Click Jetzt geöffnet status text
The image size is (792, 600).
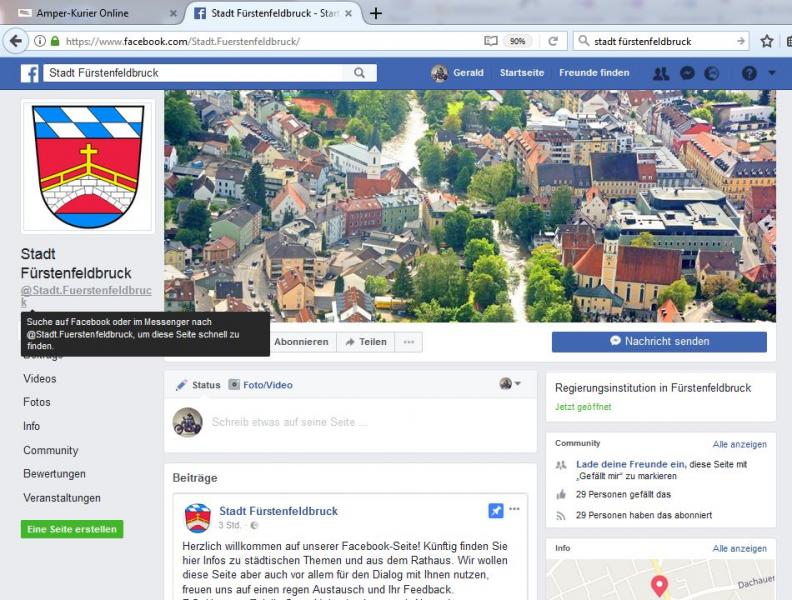point(583,407)
